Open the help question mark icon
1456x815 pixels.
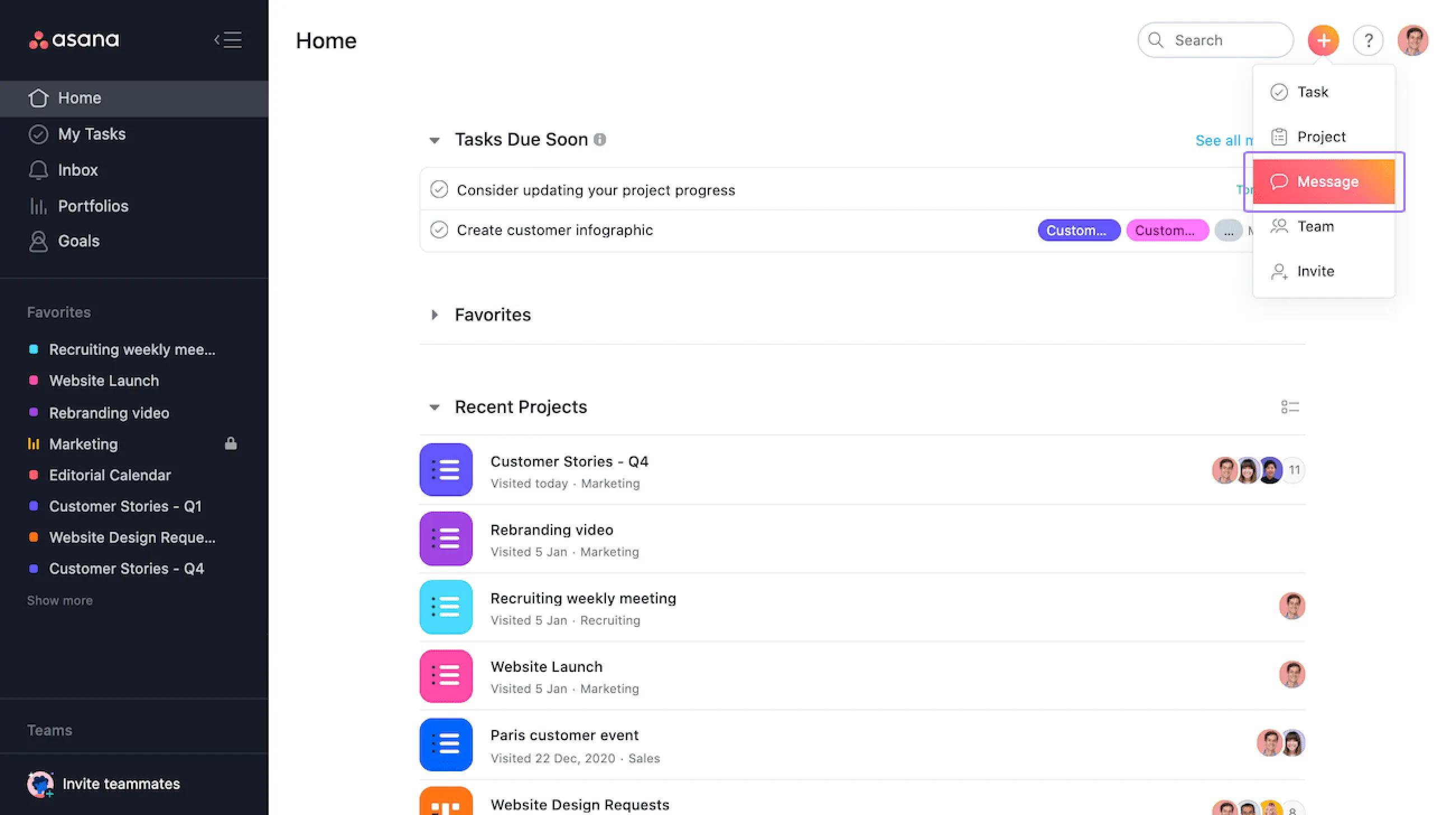[x=1368, y=40]
